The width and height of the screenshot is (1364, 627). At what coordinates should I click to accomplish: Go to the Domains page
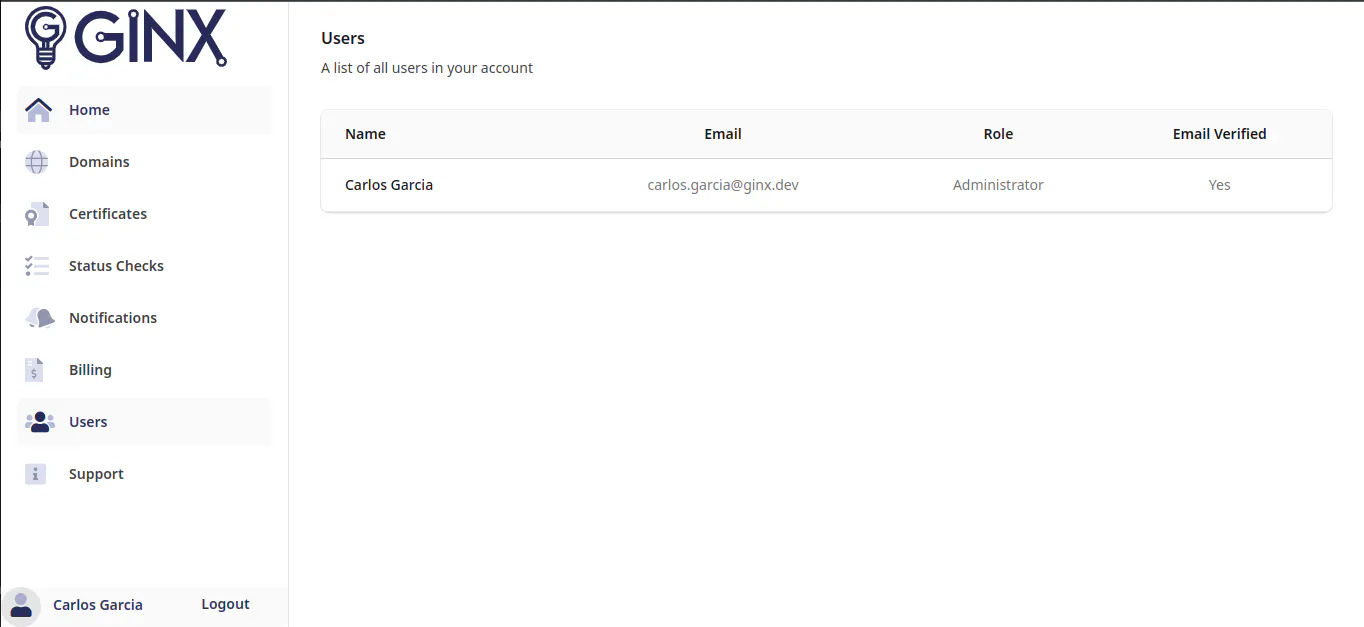click(x=144, y=162)
